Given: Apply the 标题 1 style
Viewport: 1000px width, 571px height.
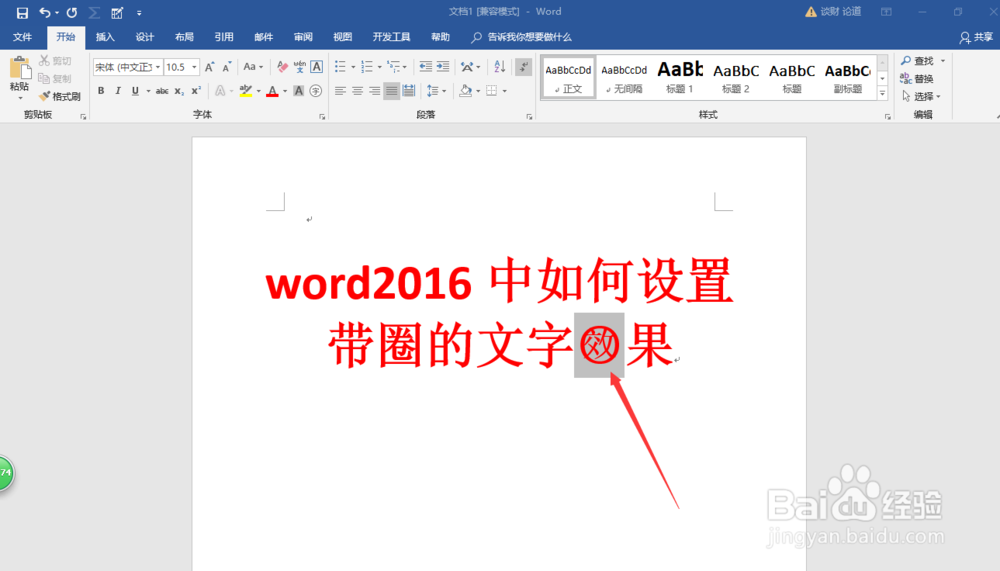Looking at the screenshot, I should tap(680, 77).
